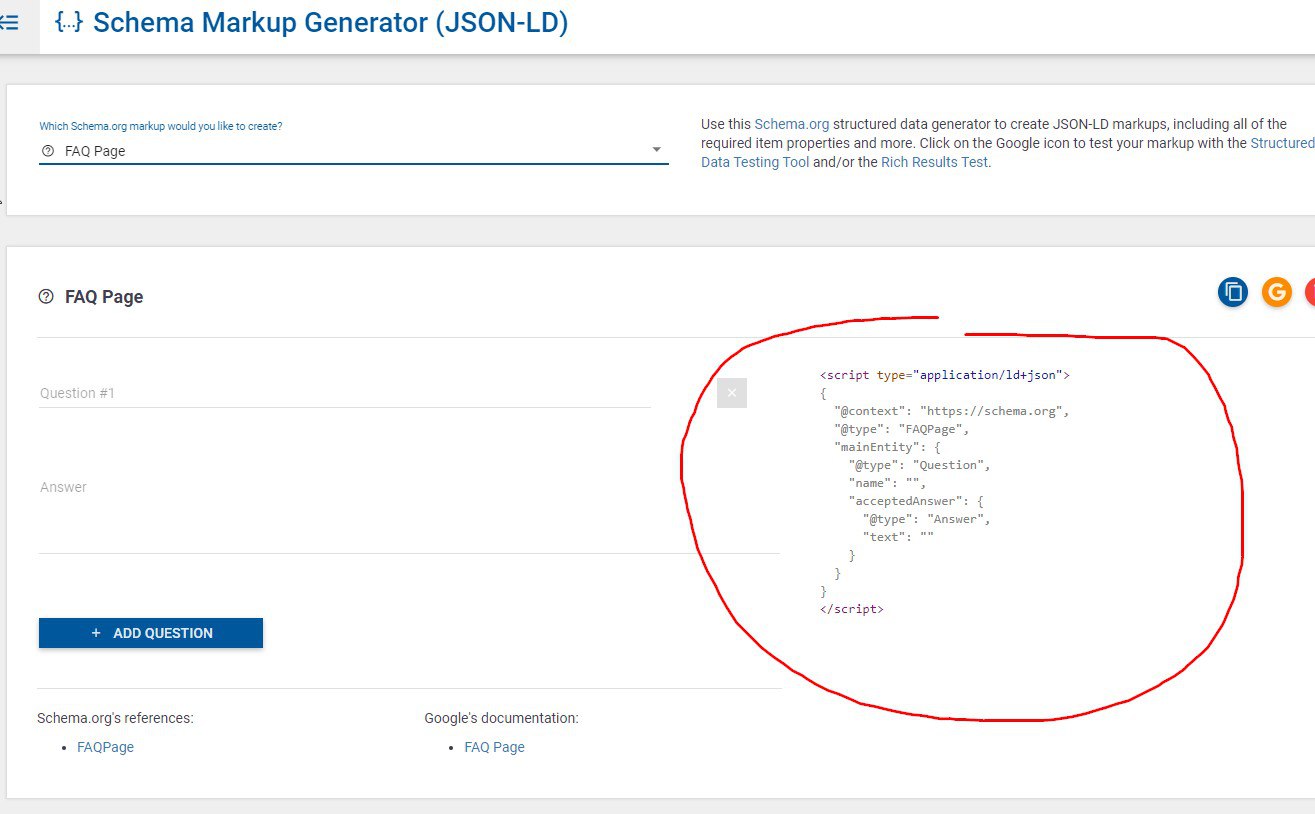Open Google test via orange G icon
The image size is (1315, 814).
tap(1277, 292)
